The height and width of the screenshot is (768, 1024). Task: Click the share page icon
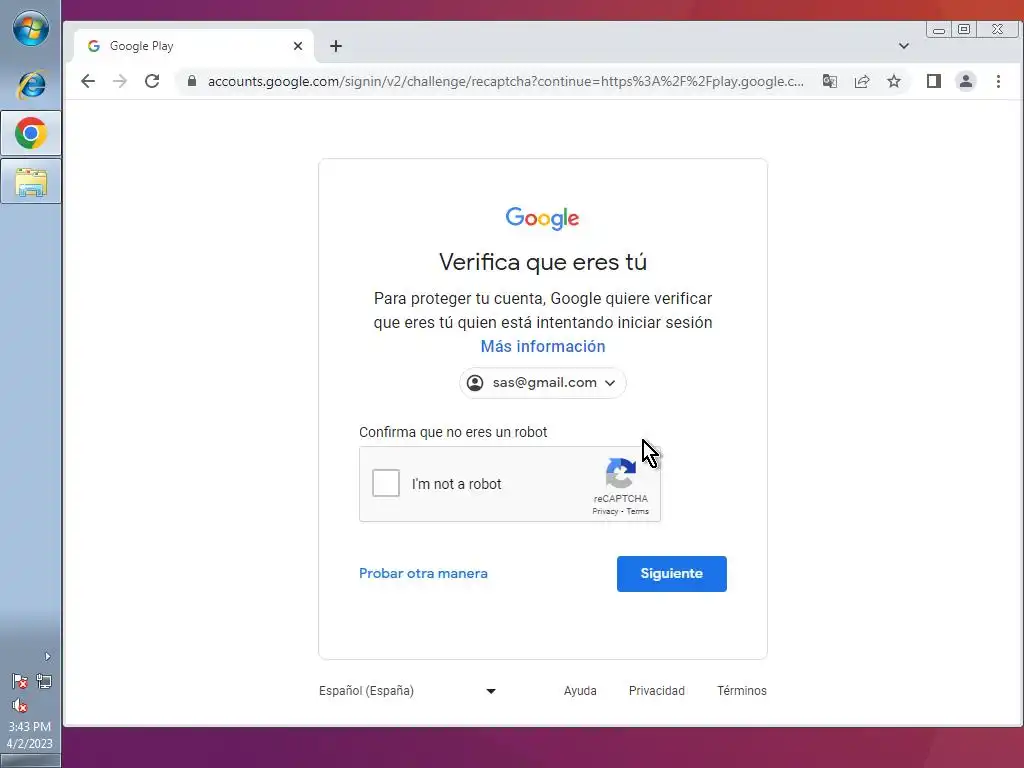(x=862, y=81)
